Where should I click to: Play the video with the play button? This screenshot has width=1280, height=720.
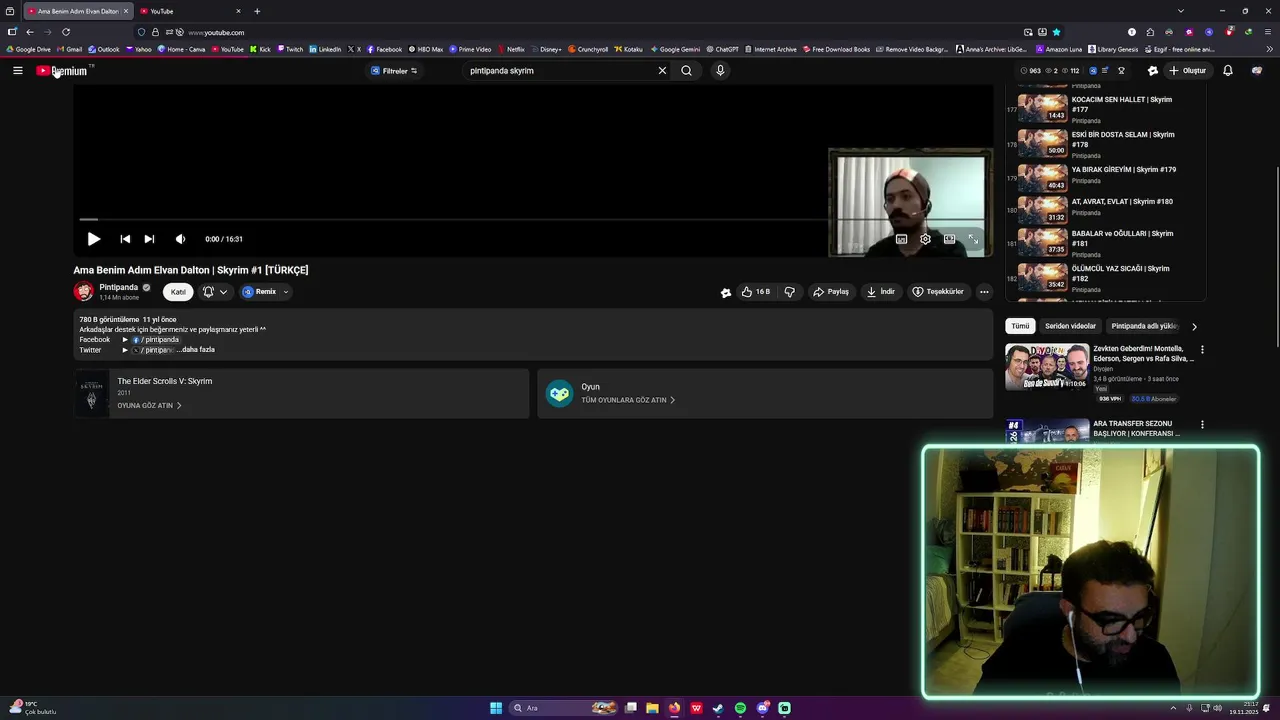(93, 239)
